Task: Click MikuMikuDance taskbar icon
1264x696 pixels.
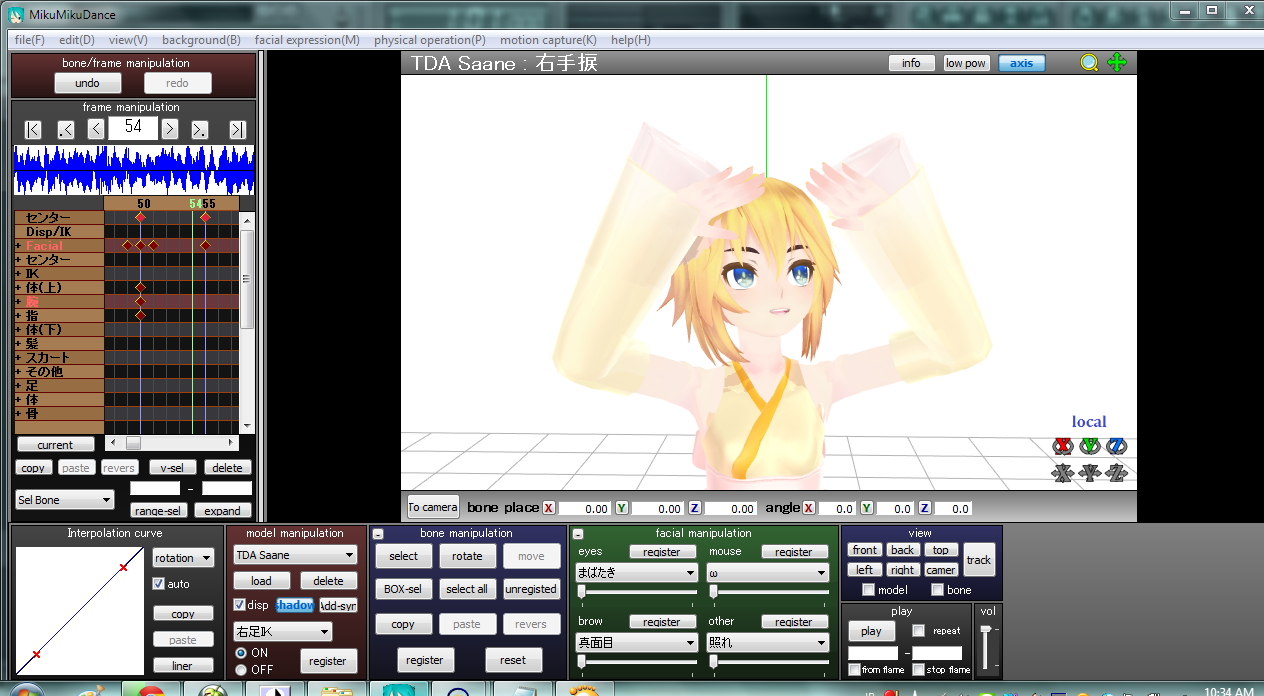Action: tap(398, 689)
